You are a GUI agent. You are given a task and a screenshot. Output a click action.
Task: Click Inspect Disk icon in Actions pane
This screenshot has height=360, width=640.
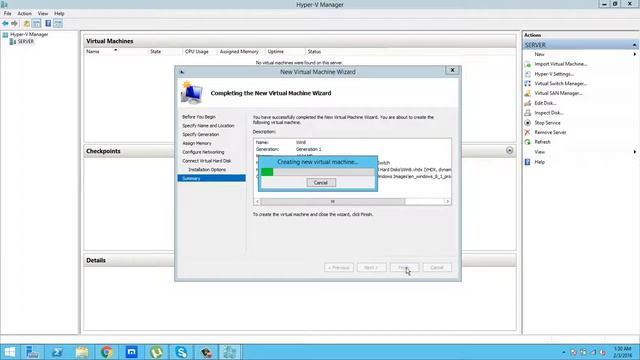point(527,113)
